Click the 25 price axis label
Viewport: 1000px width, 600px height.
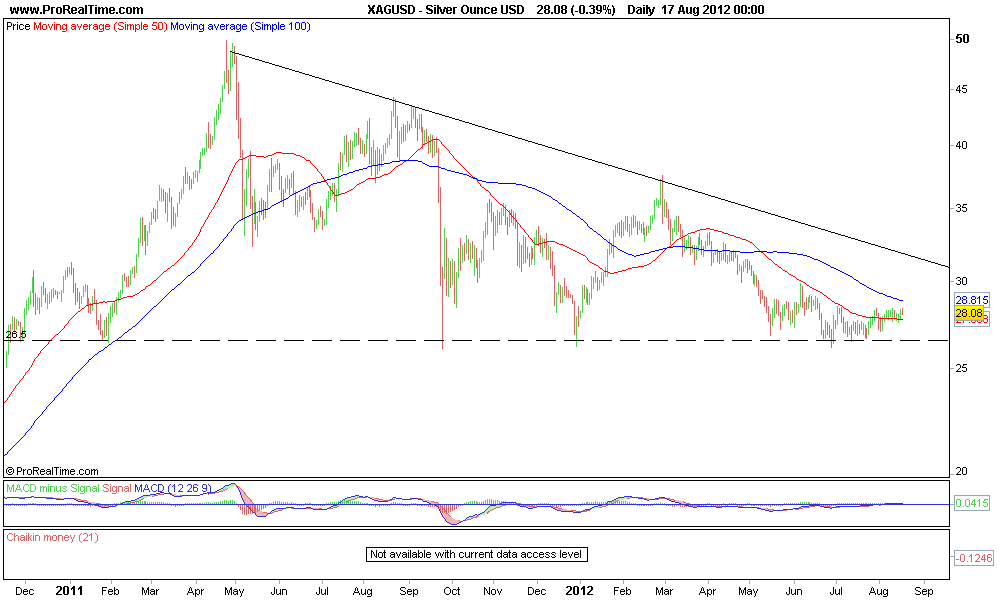(961, 369)
